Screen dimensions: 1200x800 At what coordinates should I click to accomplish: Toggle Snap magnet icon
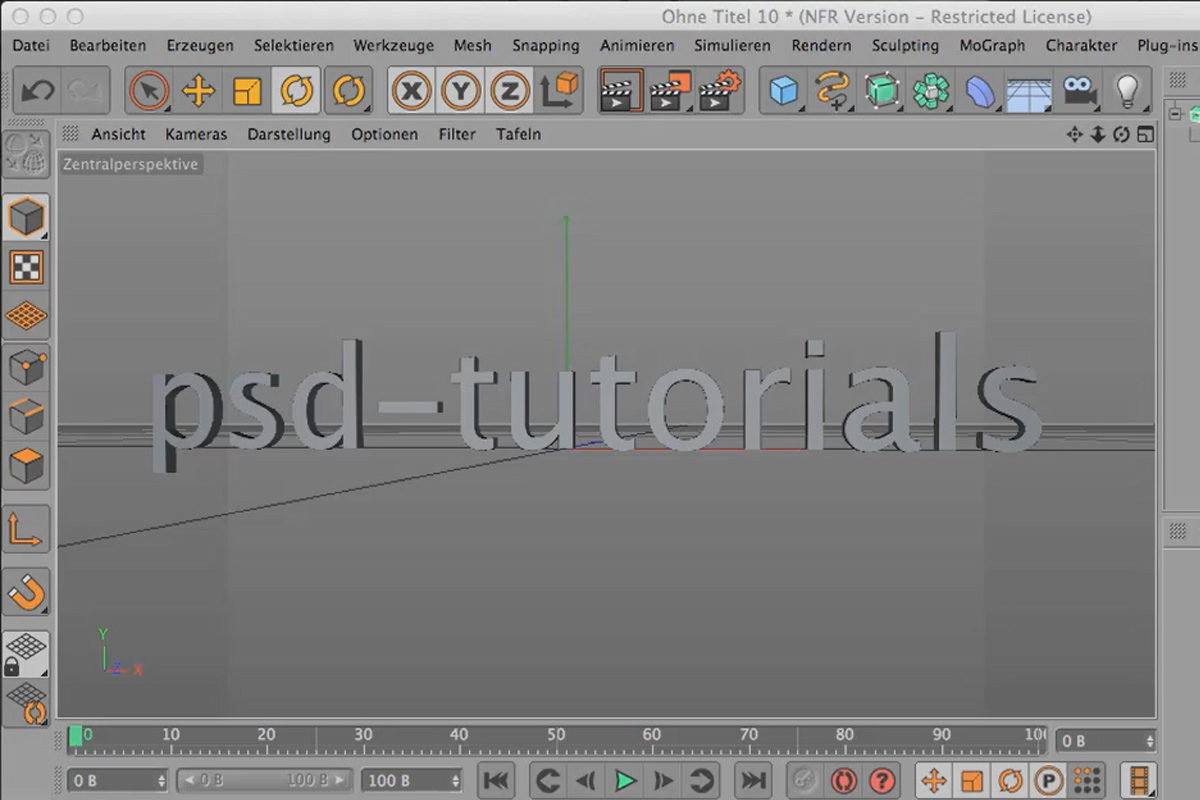tap(26, 593)
